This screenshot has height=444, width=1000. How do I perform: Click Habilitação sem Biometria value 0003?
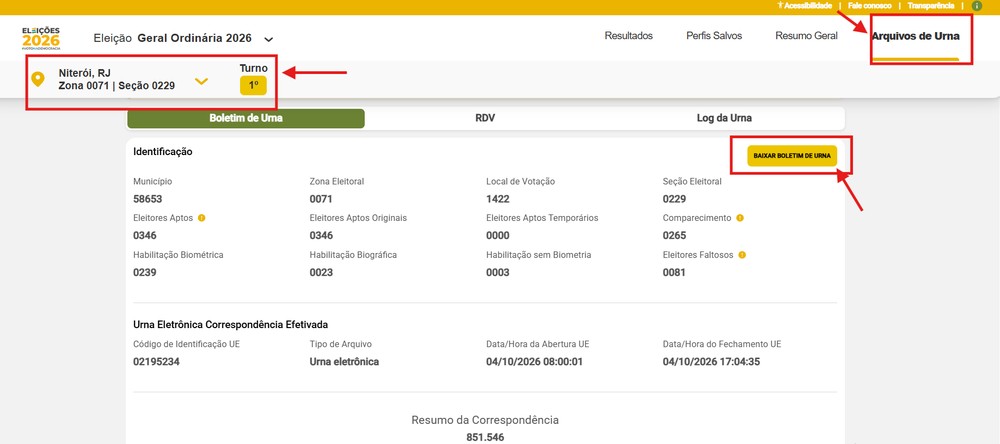pos(497,272)
